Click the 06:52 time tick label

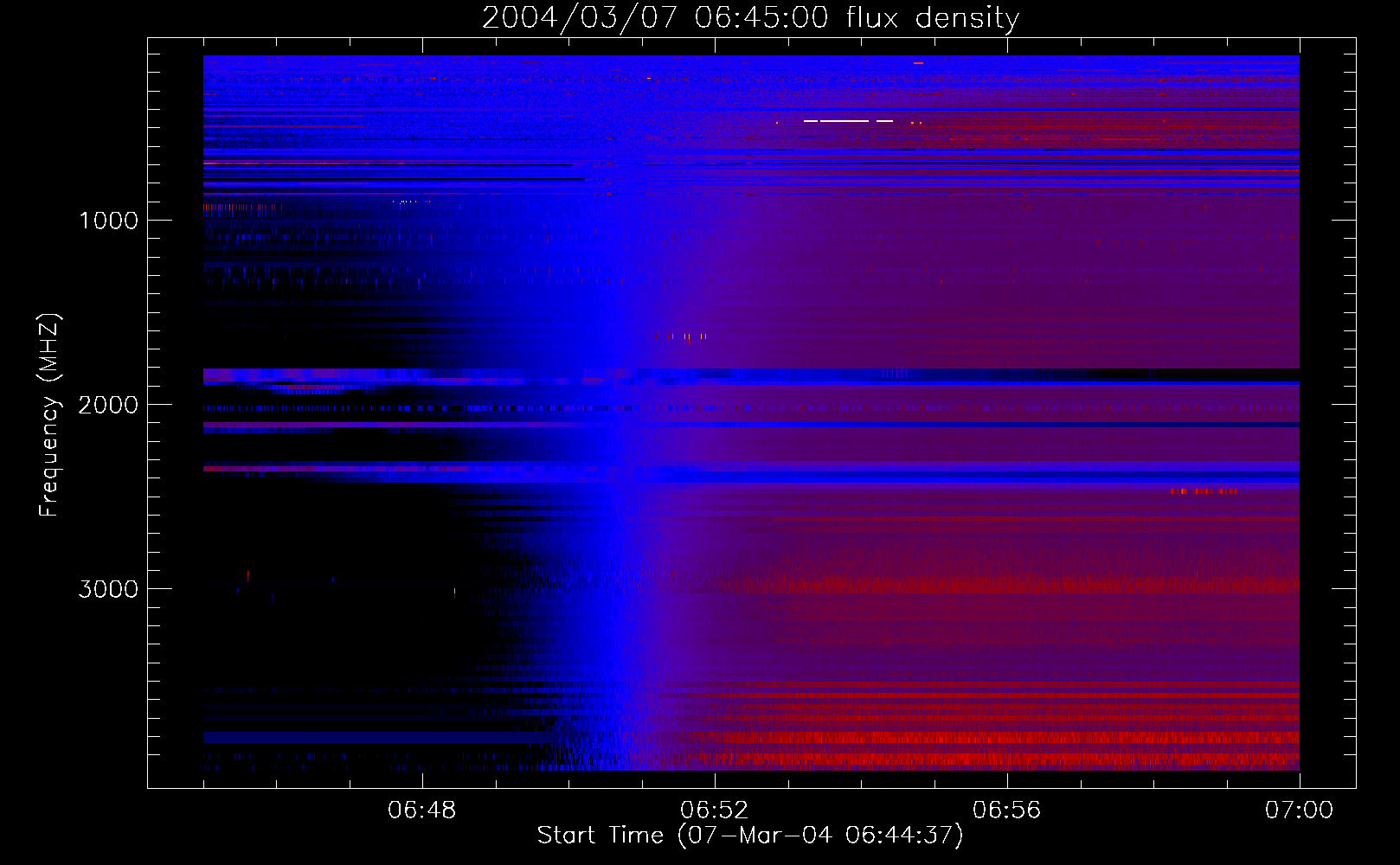715,811
